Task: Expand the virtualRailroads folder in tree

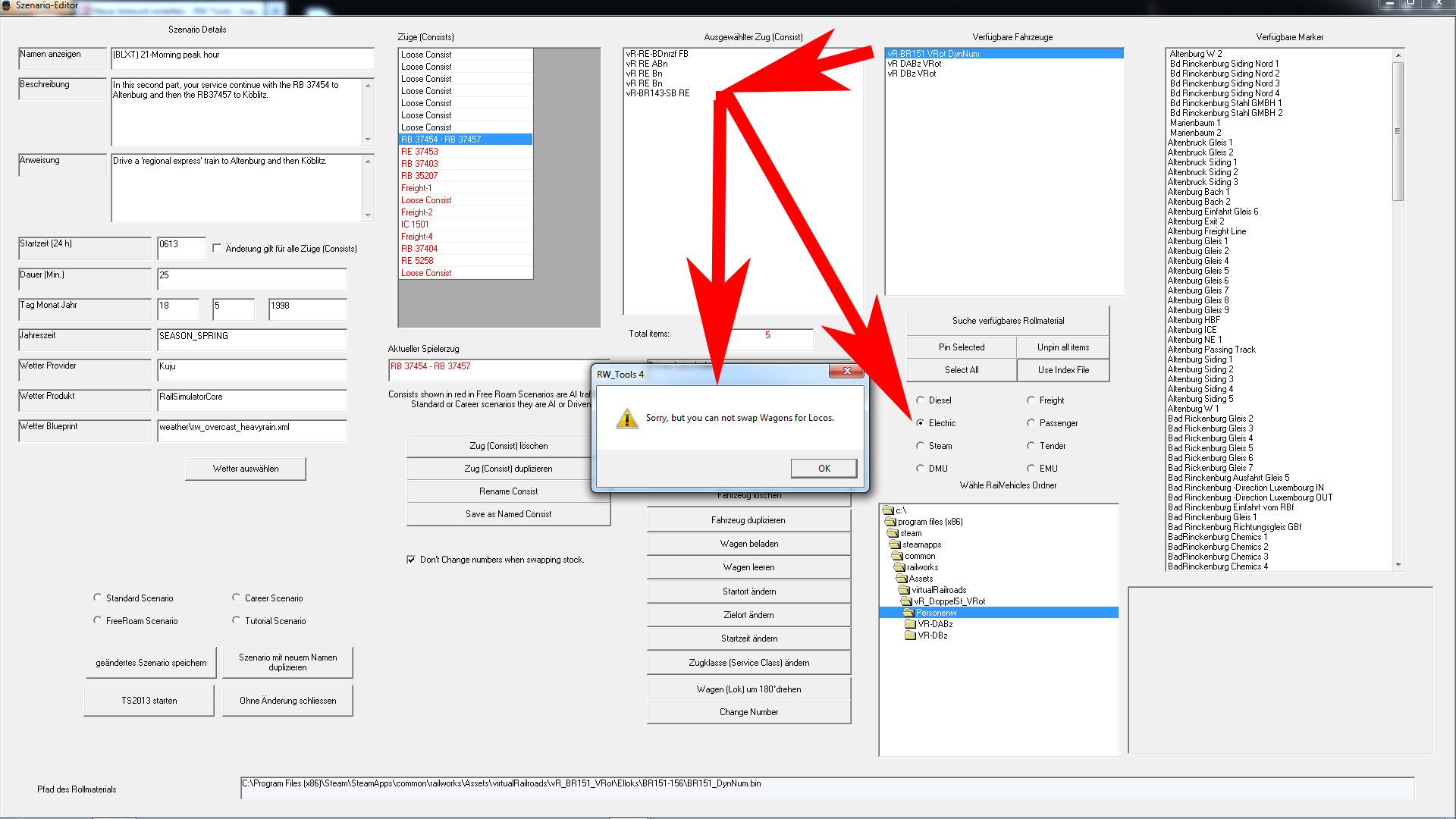Action: (903, 590)
